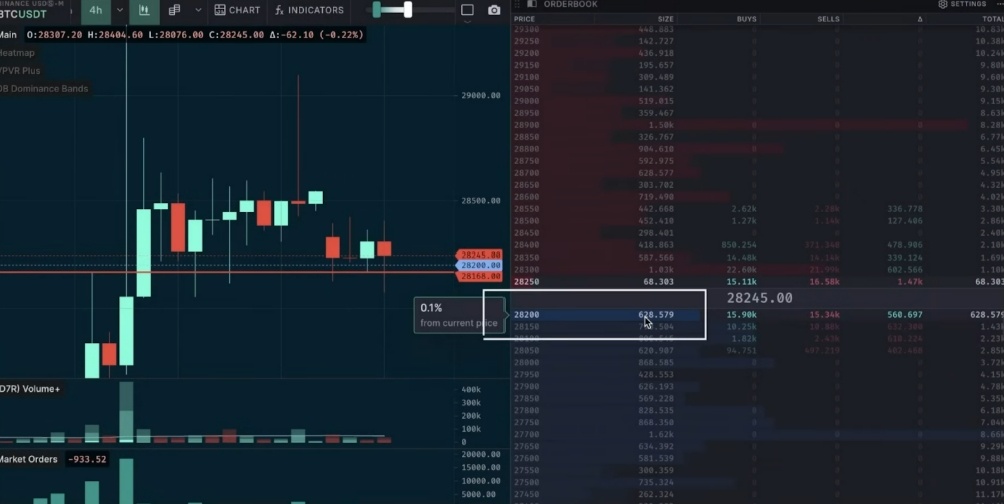
Task: Click the 29000.00 axis label on chart
Action: click(x=481, y=95)
